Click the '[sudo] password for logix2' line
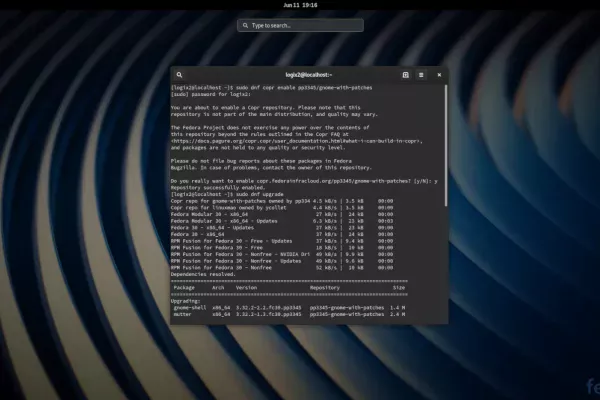The height and width of the screenshot is (400, 600). 211,94
